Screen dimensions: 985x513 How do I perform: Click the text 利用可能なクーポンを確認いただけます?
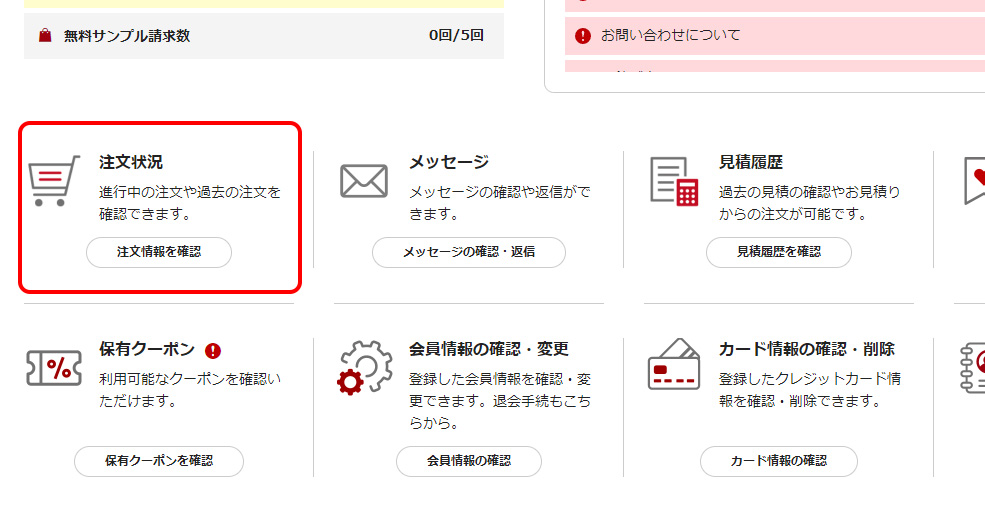[190, 390]
